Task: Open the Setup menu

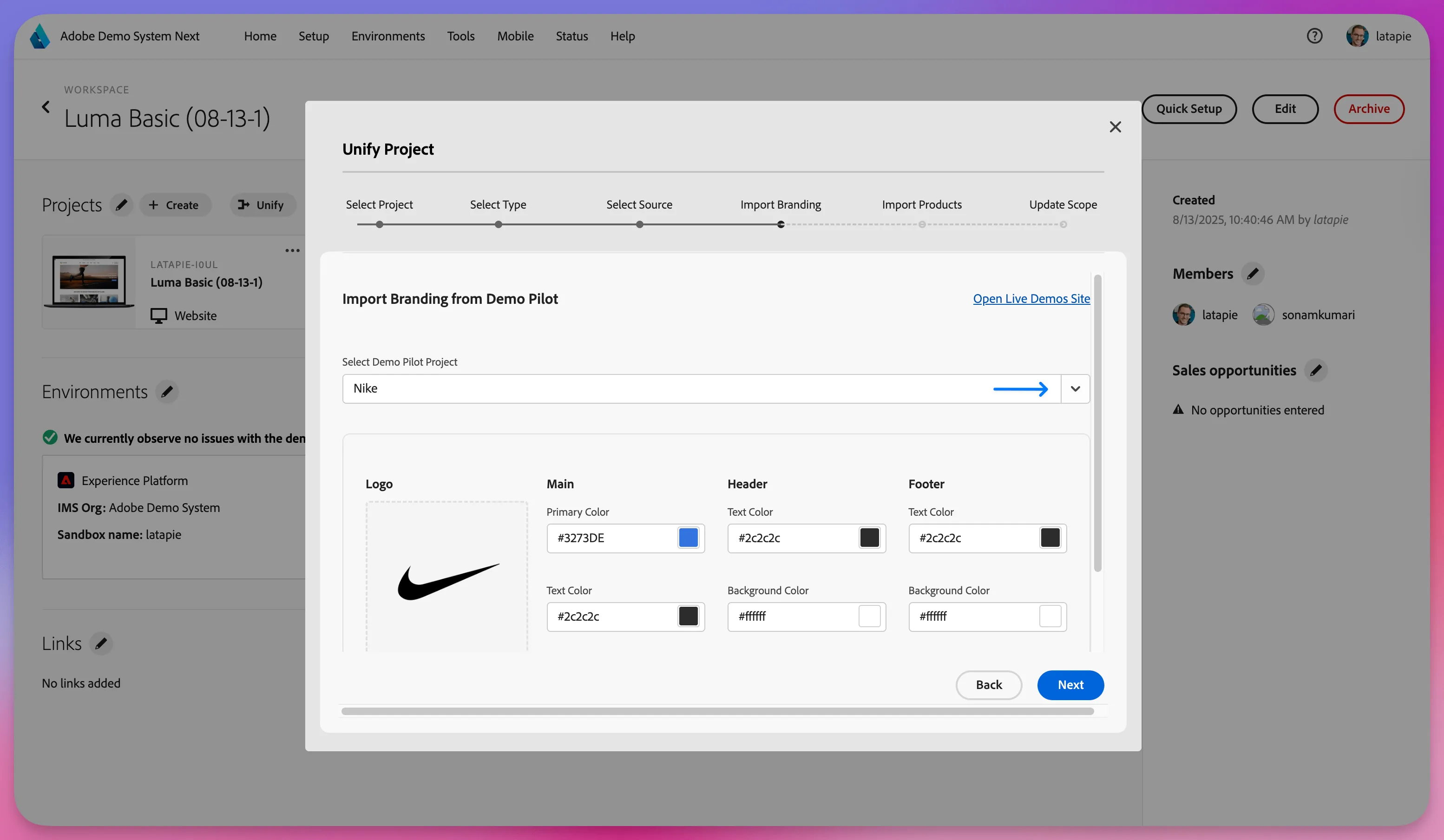Action: pyautogui.click(x=314, y=36)
